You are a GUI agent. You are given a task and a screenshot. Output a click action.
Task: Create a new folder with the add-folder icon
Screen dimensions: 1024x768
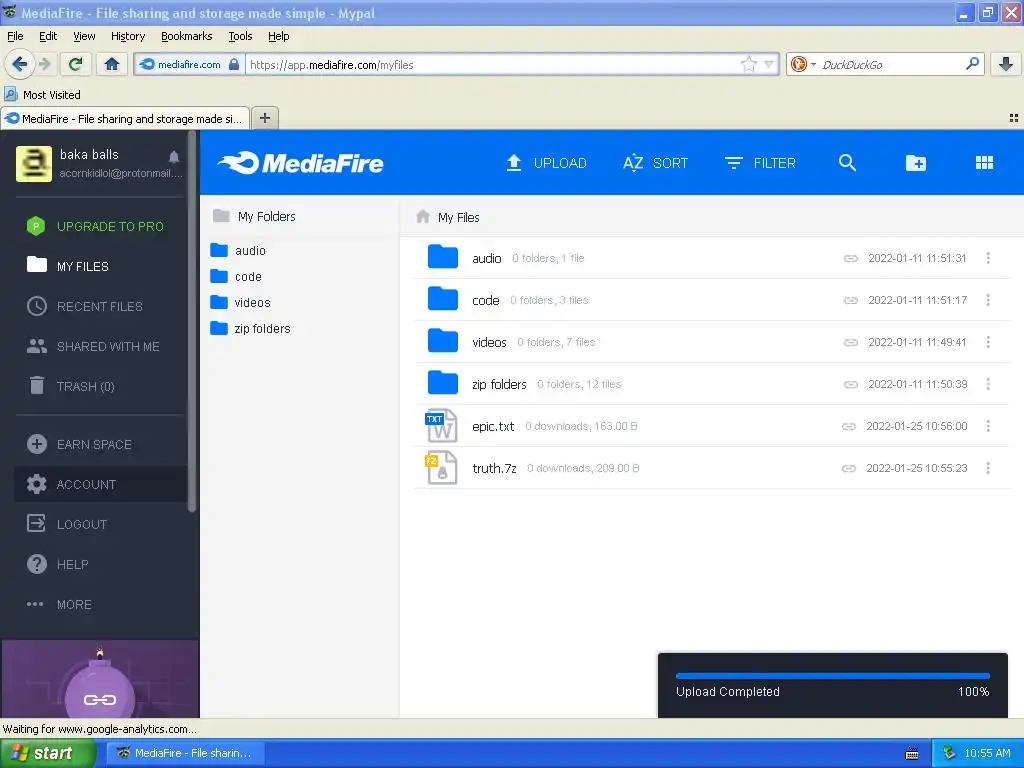point(916,163)
